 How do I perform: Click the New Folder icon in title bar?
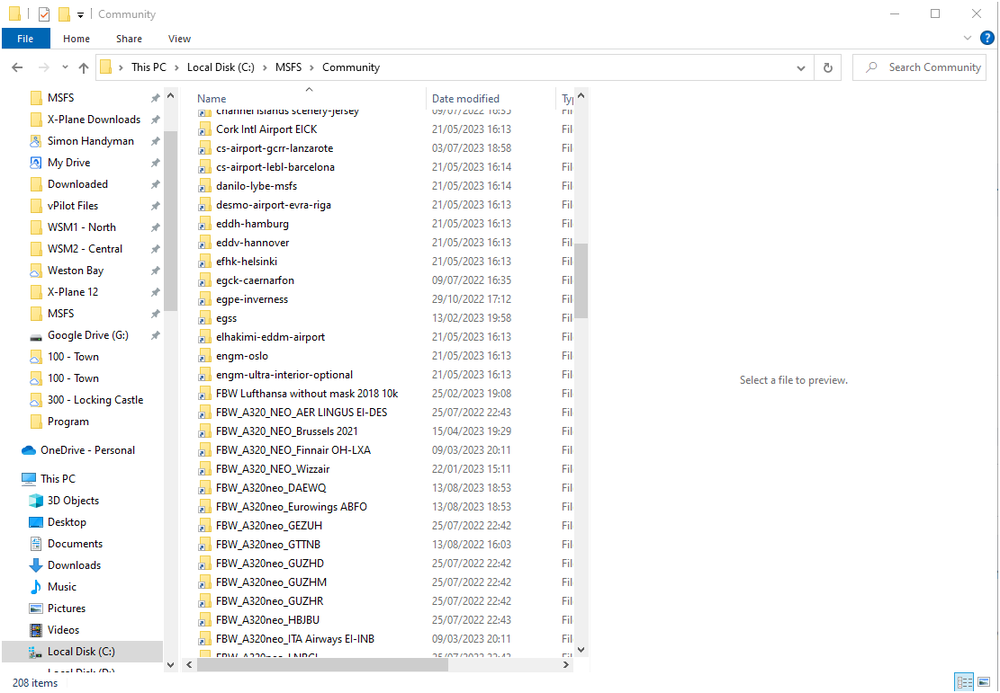coord(62,14)
